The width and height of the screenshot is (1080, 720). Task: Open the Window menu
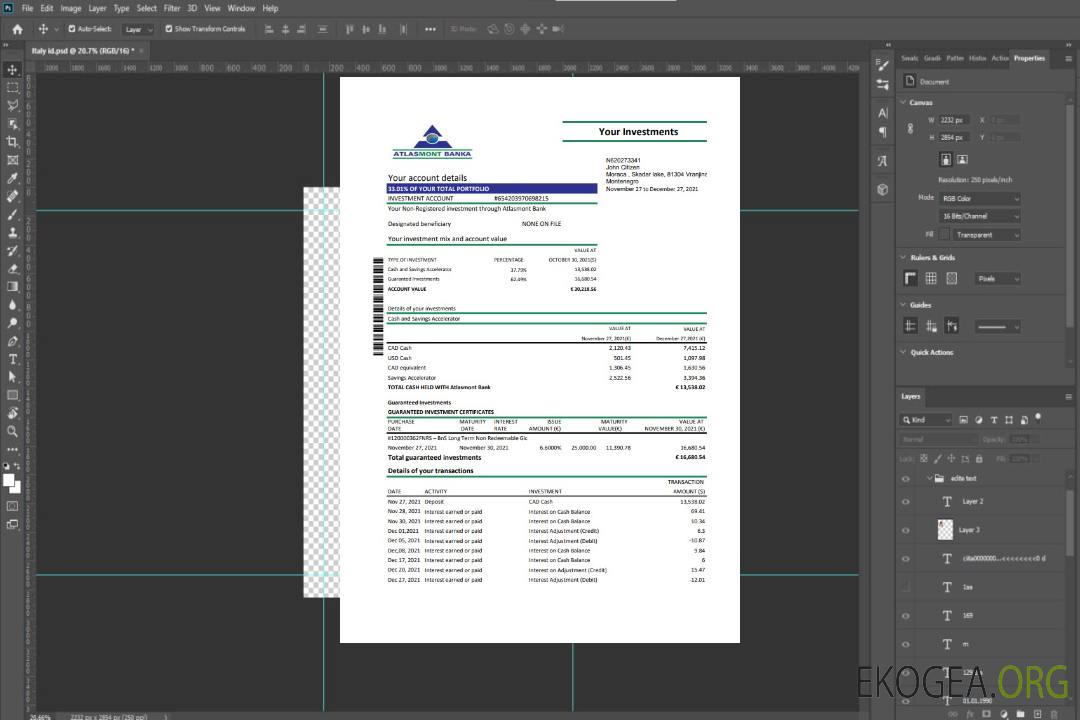241,8
